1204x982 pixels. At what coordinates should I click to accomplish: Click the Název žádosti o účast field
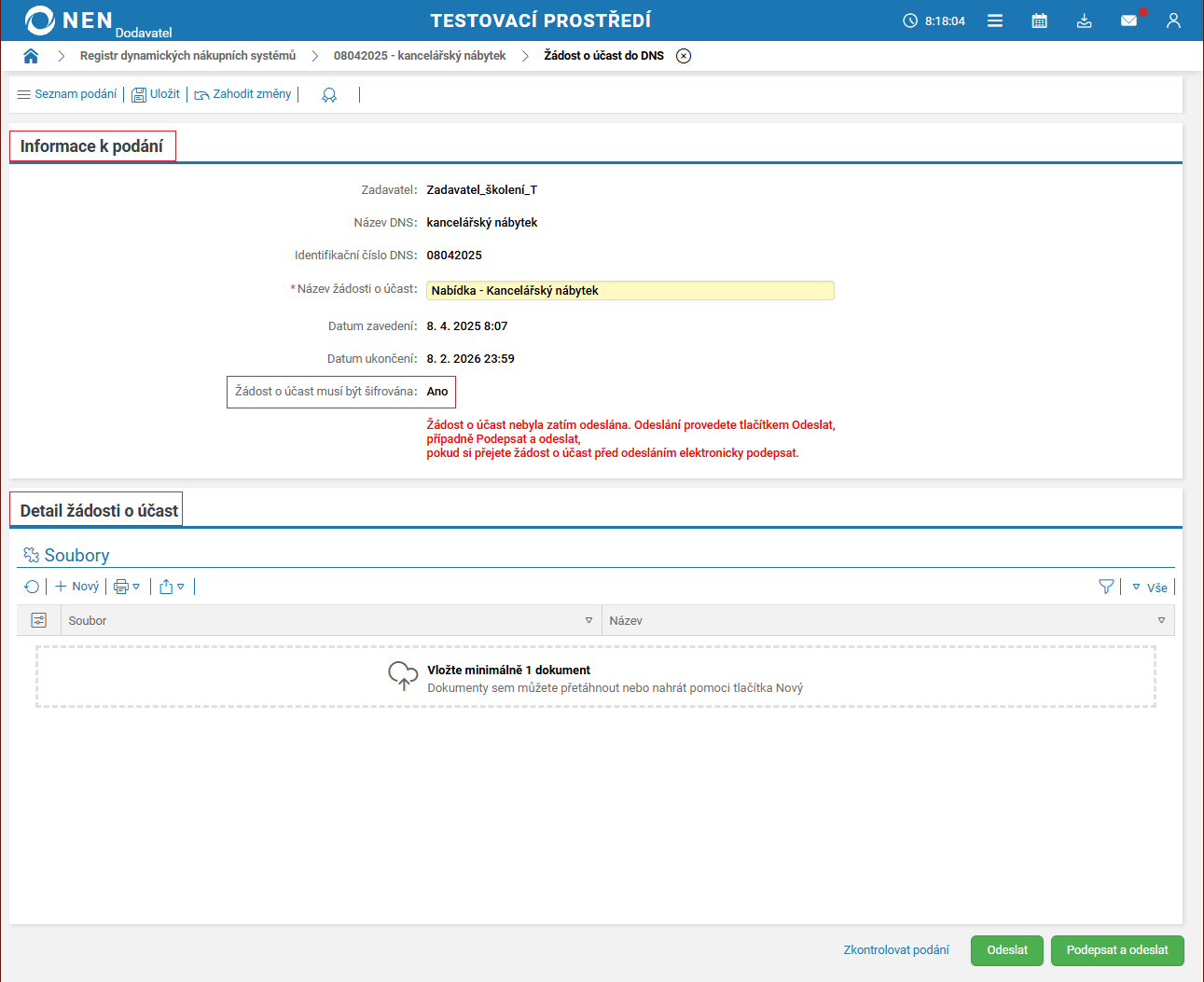click(x=630, y=291)
